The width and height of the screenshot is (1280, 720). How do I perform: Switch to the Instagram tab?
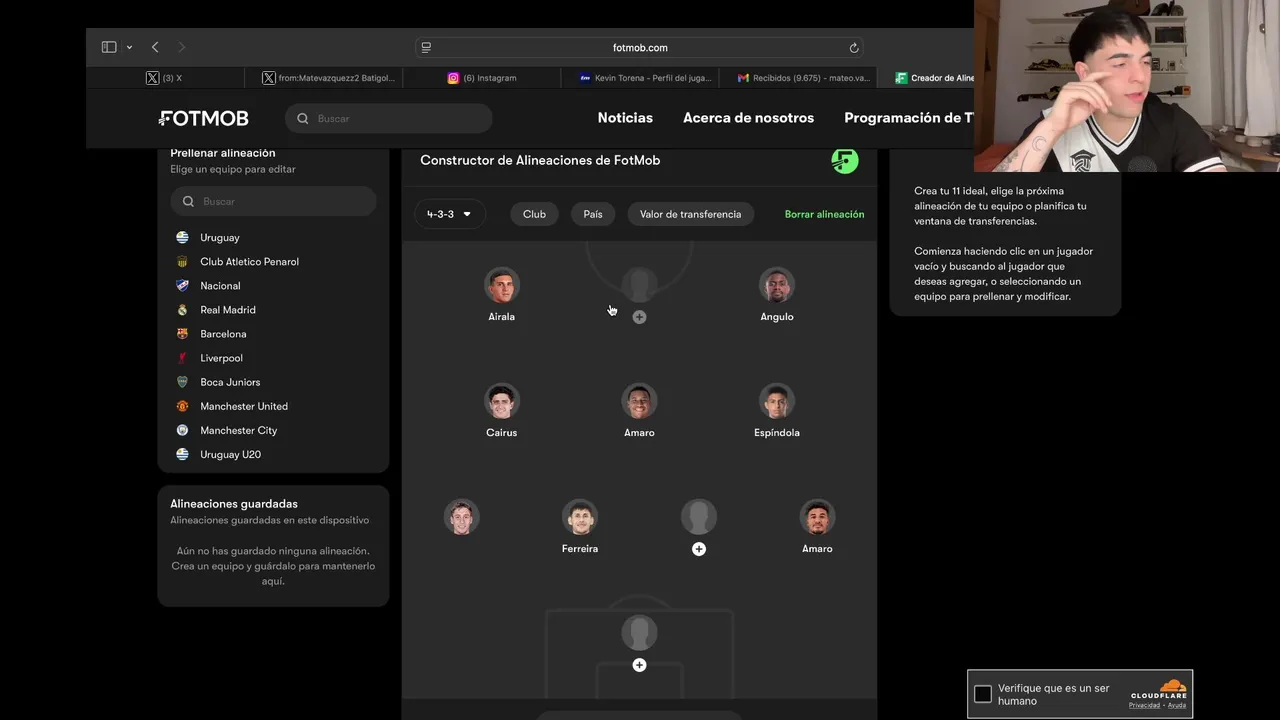tap(482, 78)
